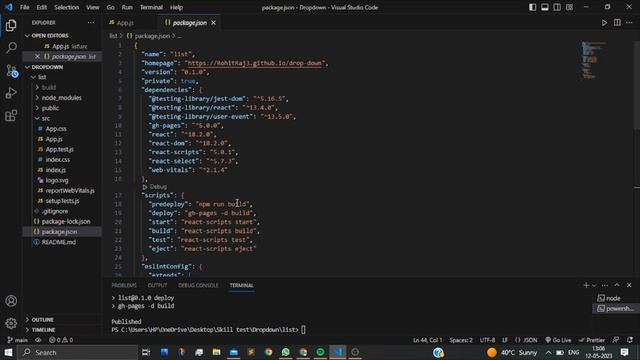Screen dimensions: 640x360
Task: Collapse the DROPDOWN workspace folder
Action: coord(47,67)
